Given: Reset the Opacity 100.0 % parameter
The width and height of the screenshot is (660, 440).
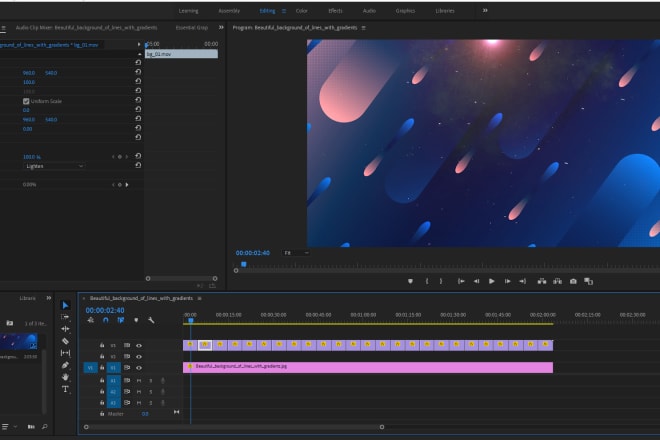Looking at the screenshot, I should point(138,156).
